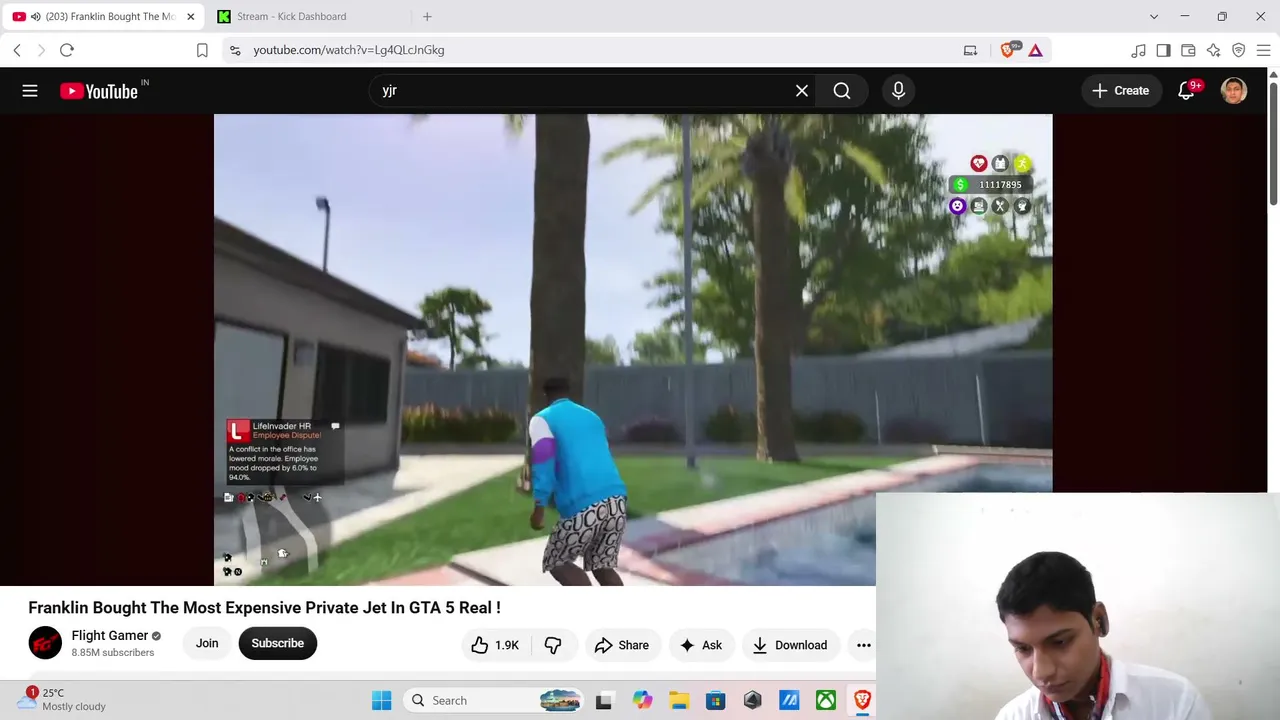
Task: Open a new browser tab
Action: tap(427, 16)
